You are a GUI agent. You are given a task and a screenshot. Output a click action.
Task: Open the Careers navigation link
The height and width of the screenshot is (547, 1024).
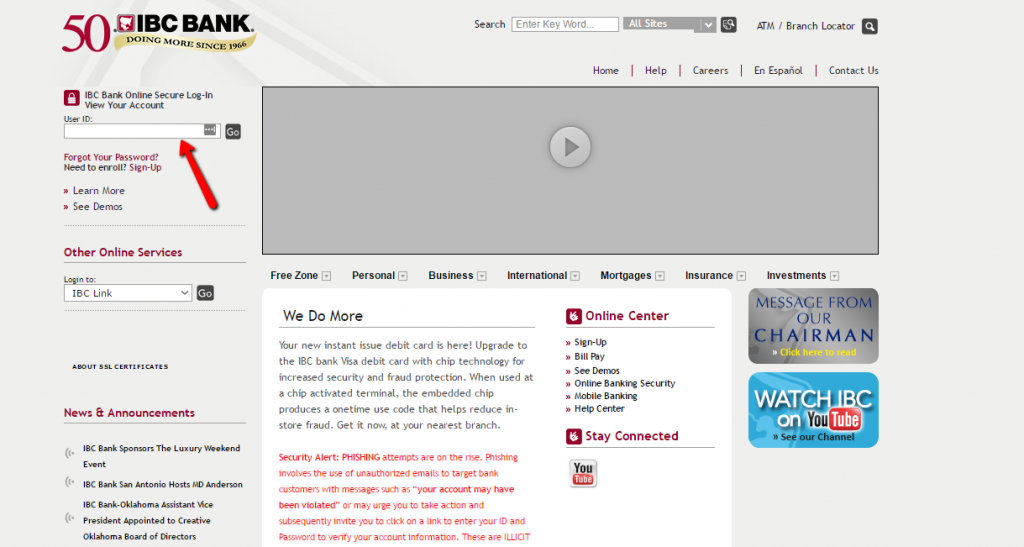(711, 70)
